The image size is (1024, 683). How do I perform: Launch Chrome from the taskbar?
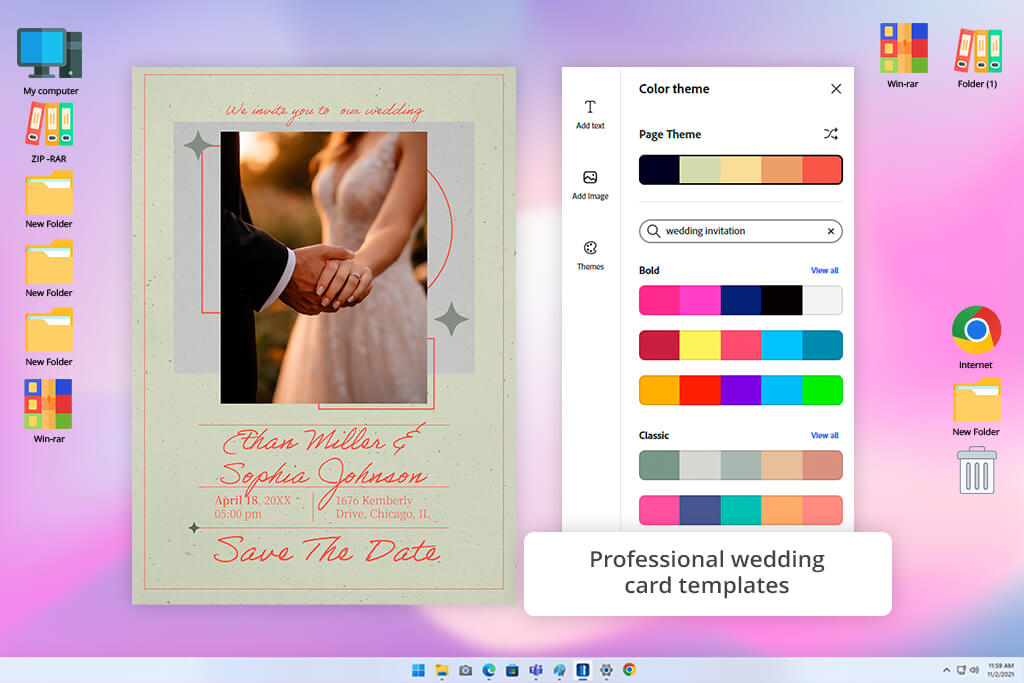tap(630, 670)
